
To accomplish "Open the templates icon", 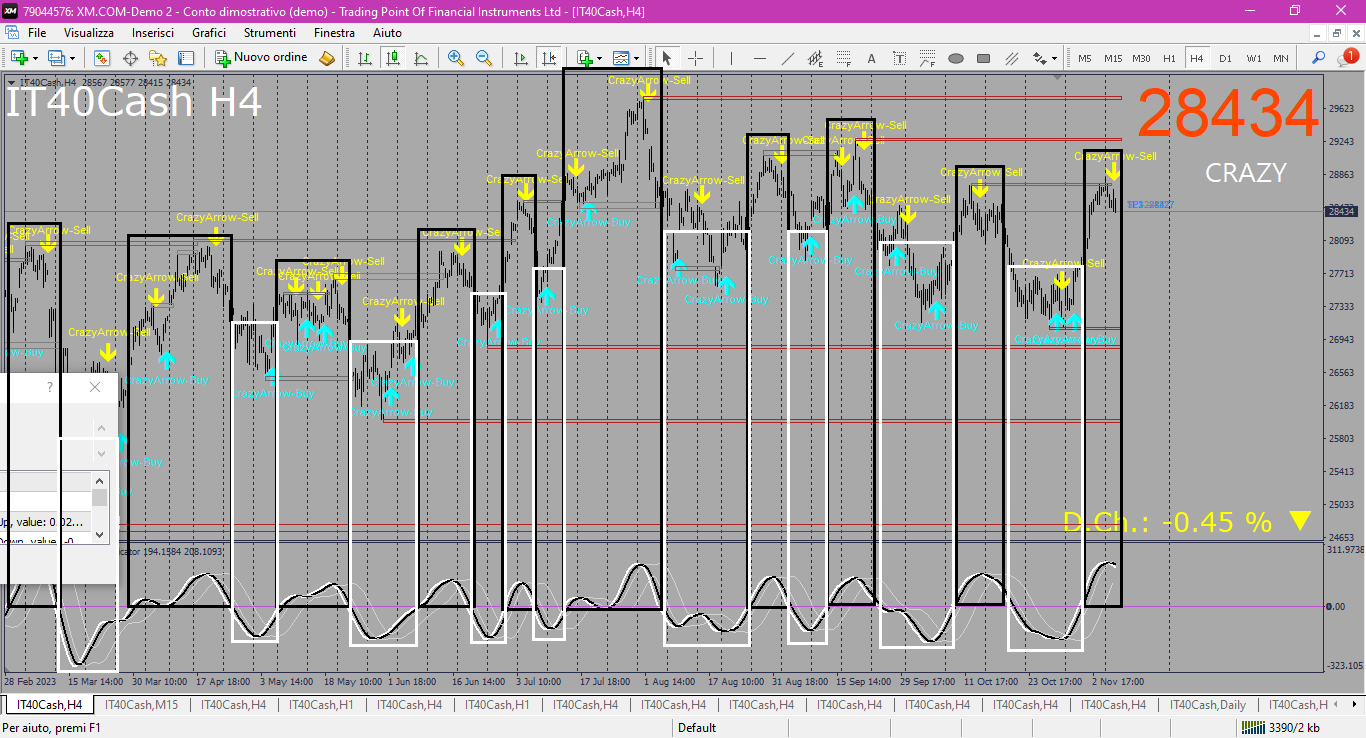I will click(x=621, y=58).
